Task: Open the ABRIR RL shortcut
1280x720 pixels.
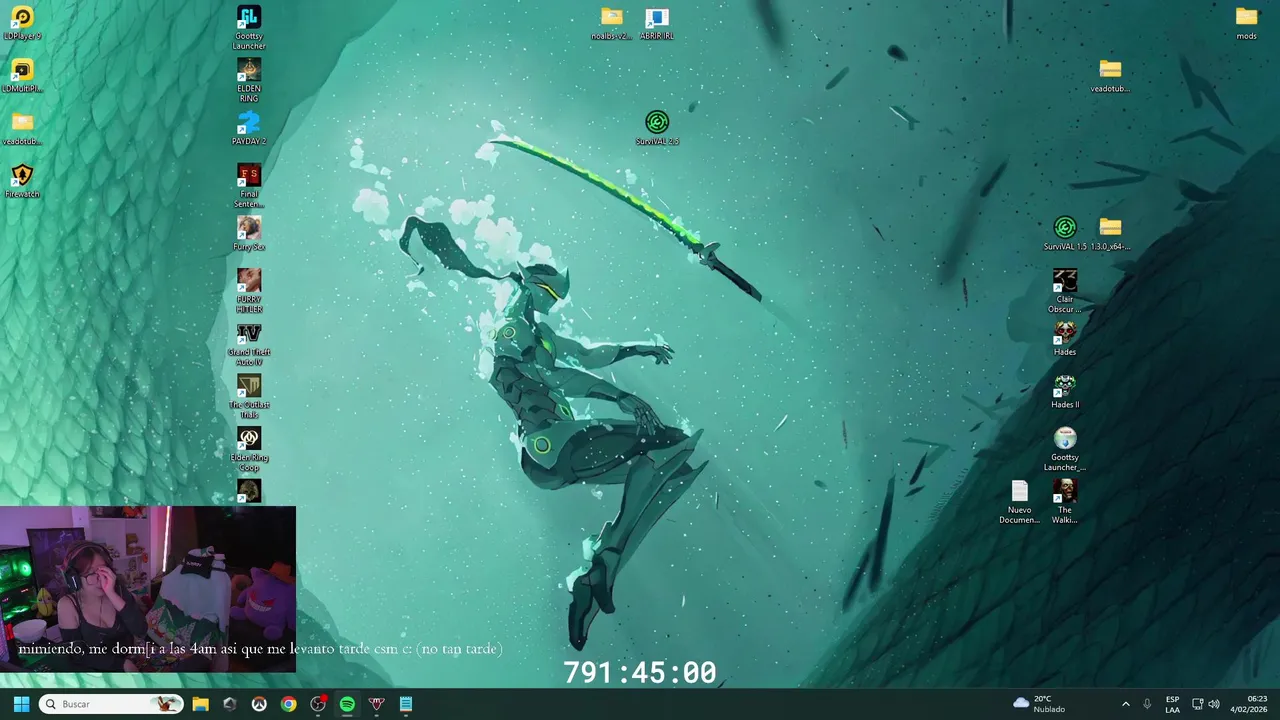Action: pos(656,23)
